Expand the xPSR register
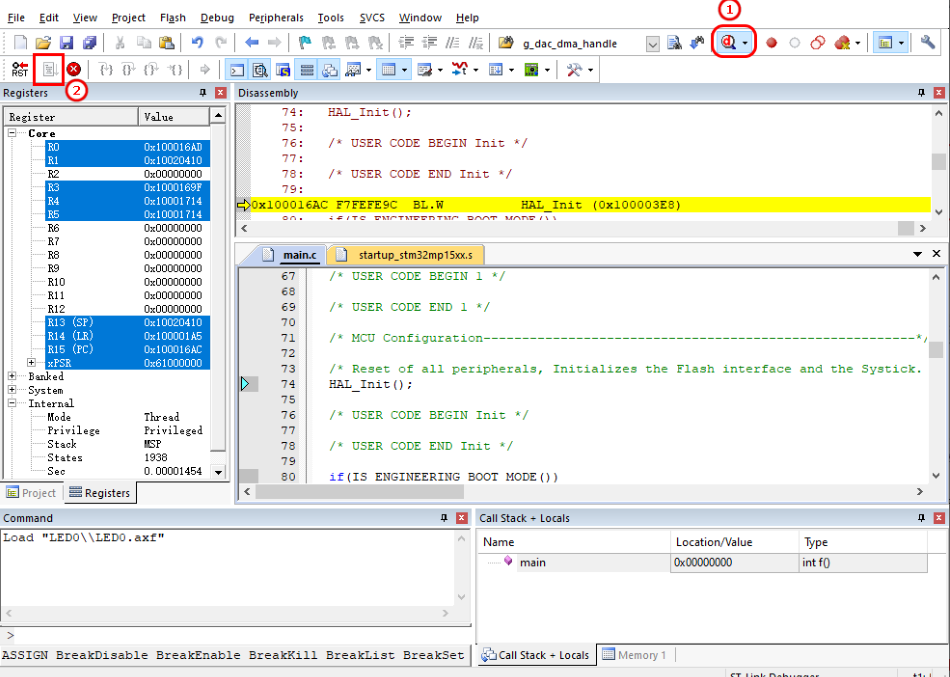This screenshot has height=677, width=950. 32,362
